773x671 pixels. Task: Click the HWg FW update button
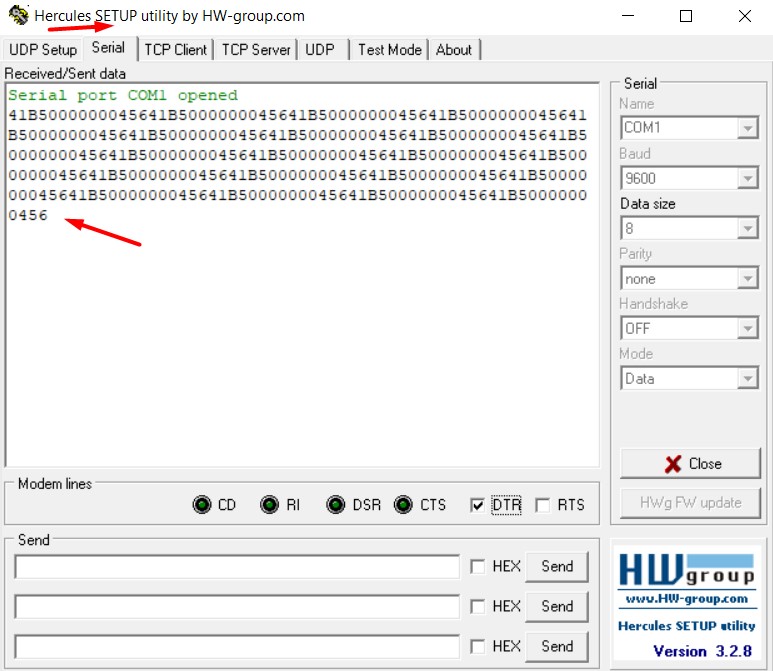690,503
